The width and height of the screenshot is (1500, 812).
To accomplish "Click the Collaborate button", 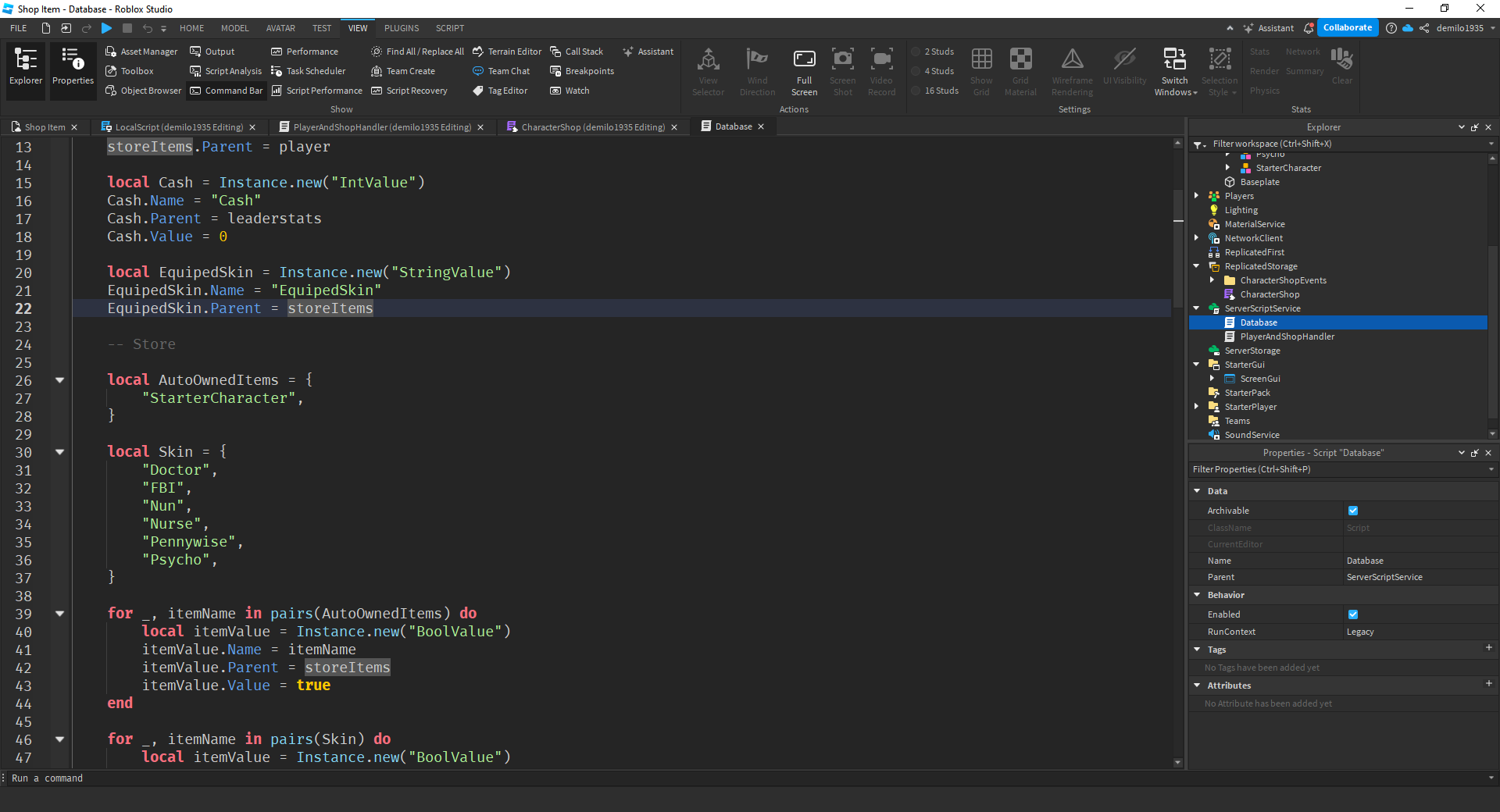I will (x=1347, y=27).
